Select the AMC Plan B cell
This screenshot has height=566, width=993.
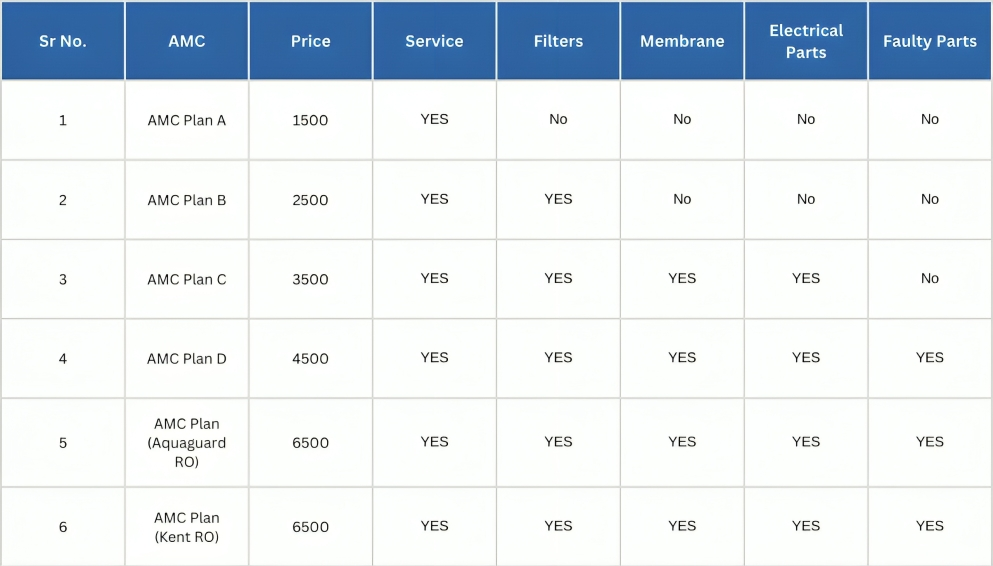187,200
